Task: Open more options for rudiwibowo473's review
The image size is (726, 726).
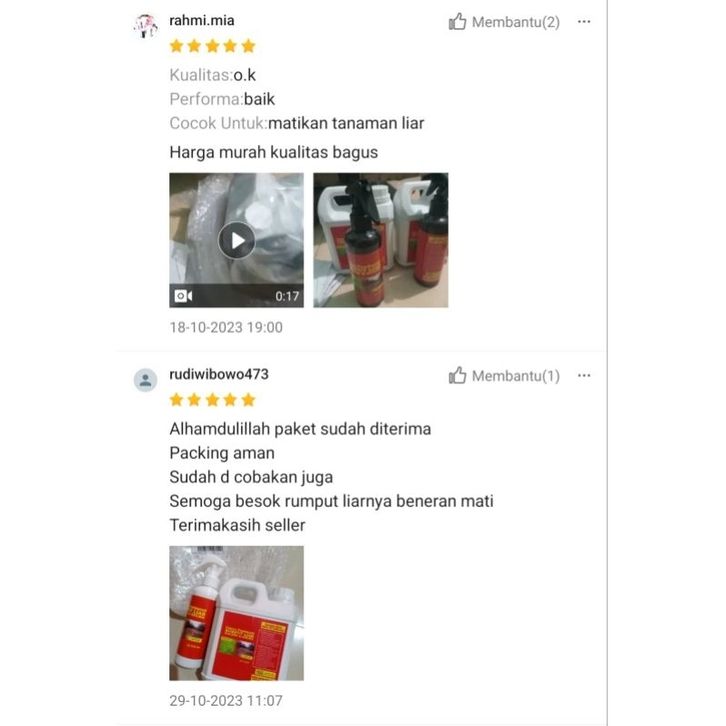Action: [584, 376]
